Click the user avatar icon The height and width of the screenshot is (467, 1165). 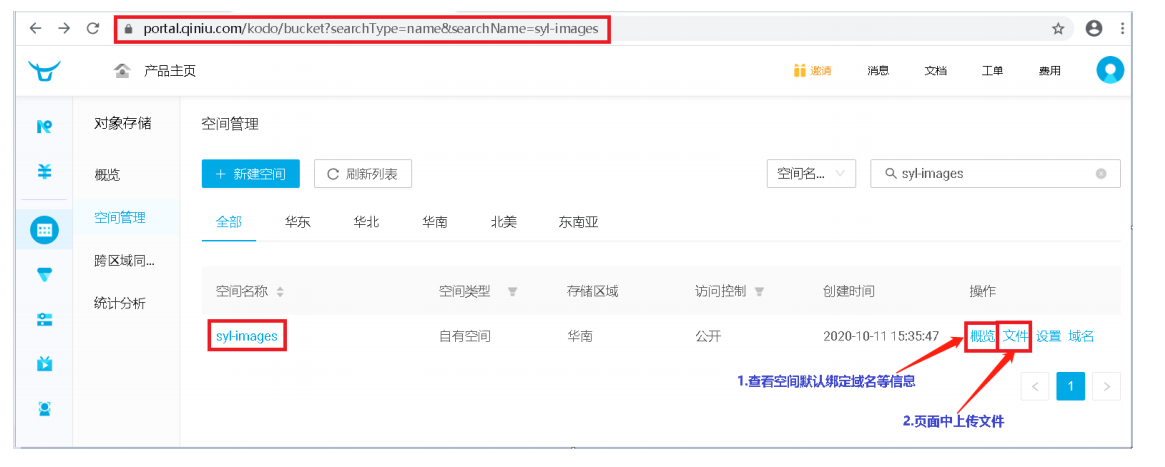1110,70
